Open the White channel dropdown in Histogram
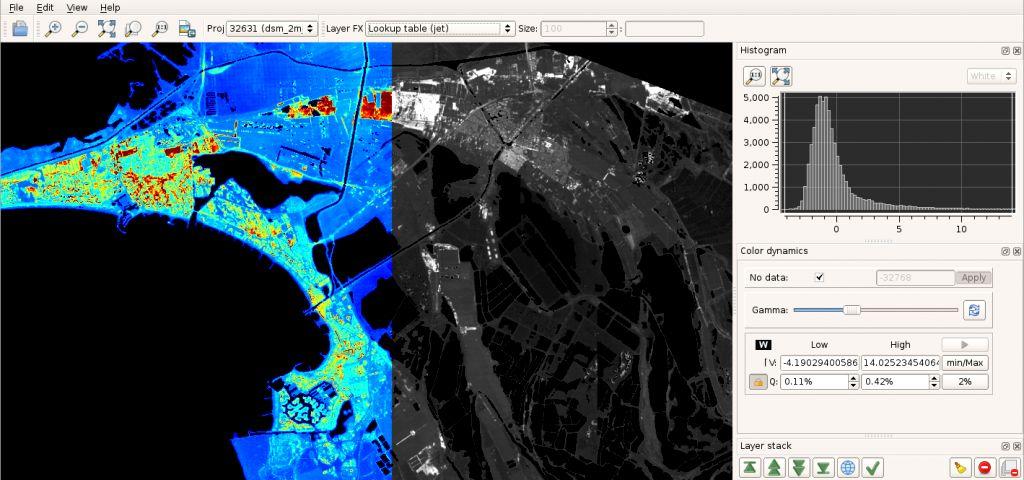1024x480 pixels. tap(991, 76)
